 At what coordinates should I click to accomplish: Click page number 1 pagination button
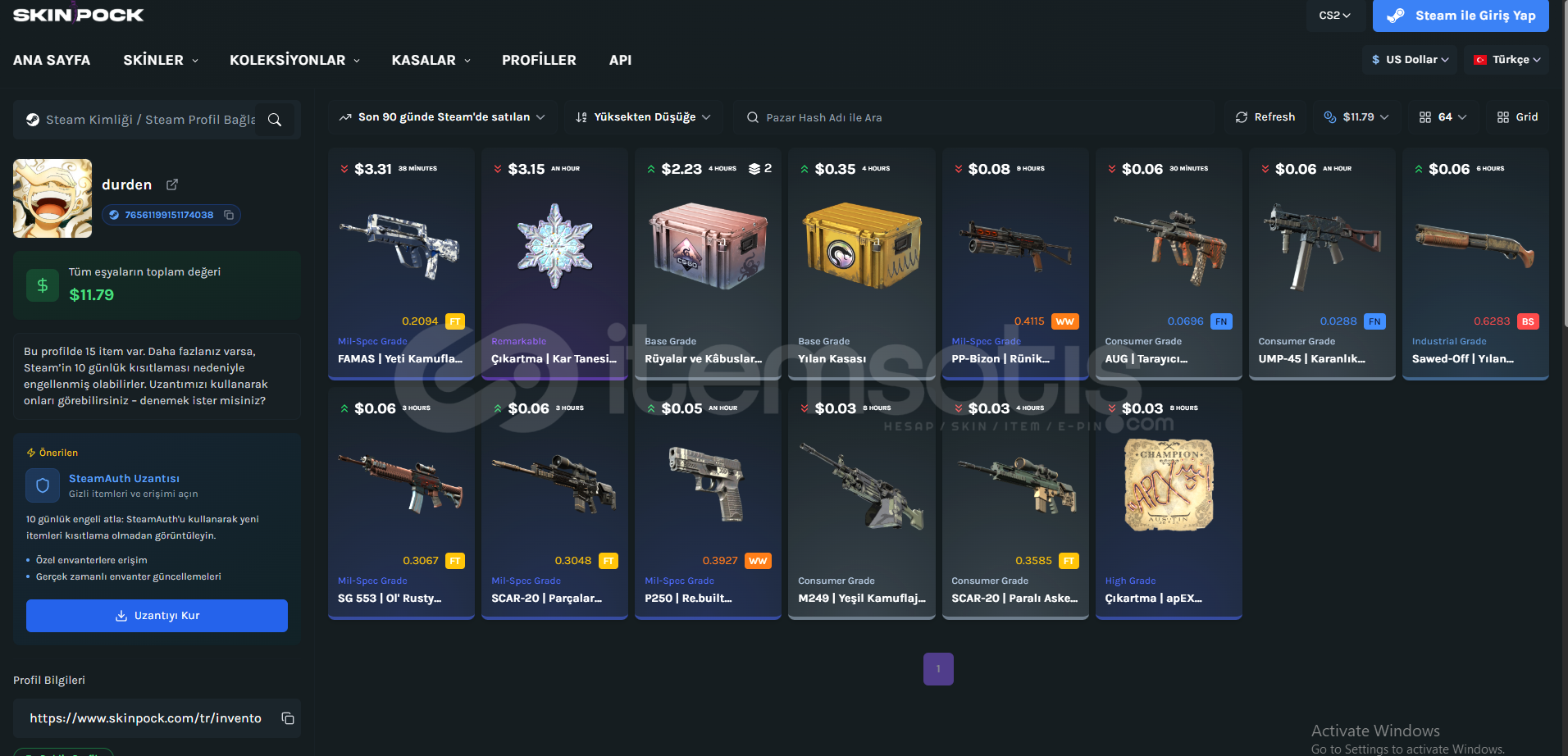tap(938, 669)
